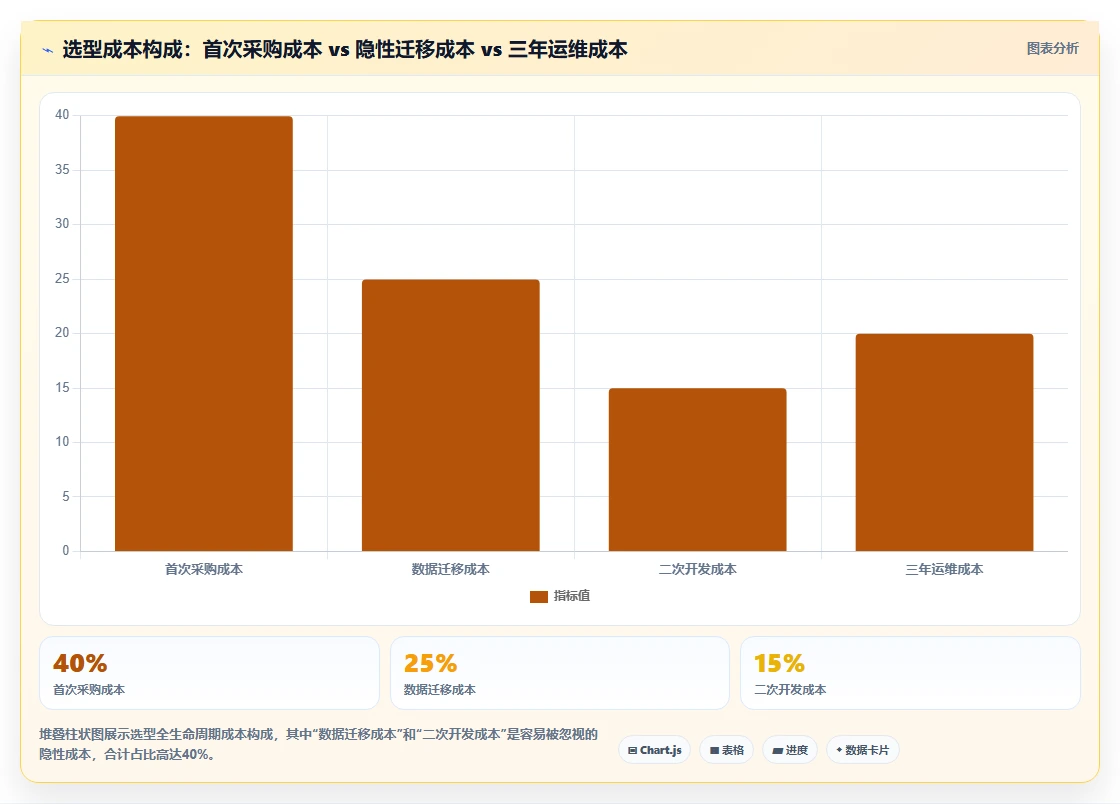Viewport: 1120px width, 804px height.
Task: Click the 首次采购成本 x-axis label
Action: click(x=204, y=569)
